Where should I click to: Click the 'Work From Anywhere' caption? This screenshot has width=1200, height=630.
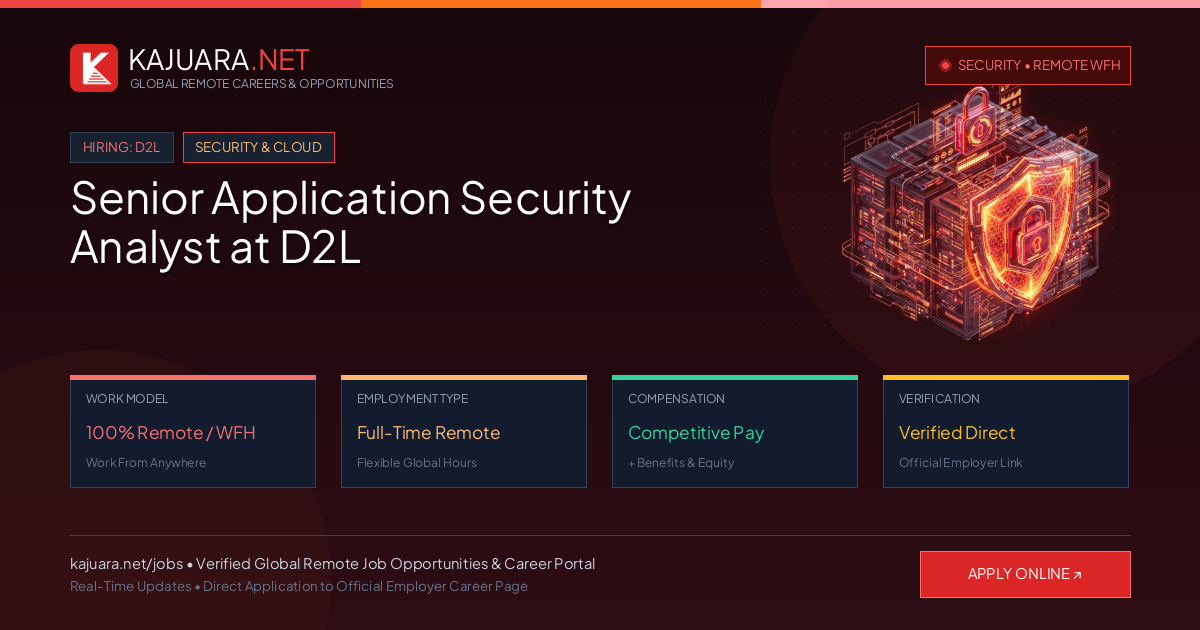click(x=146, y=463)
